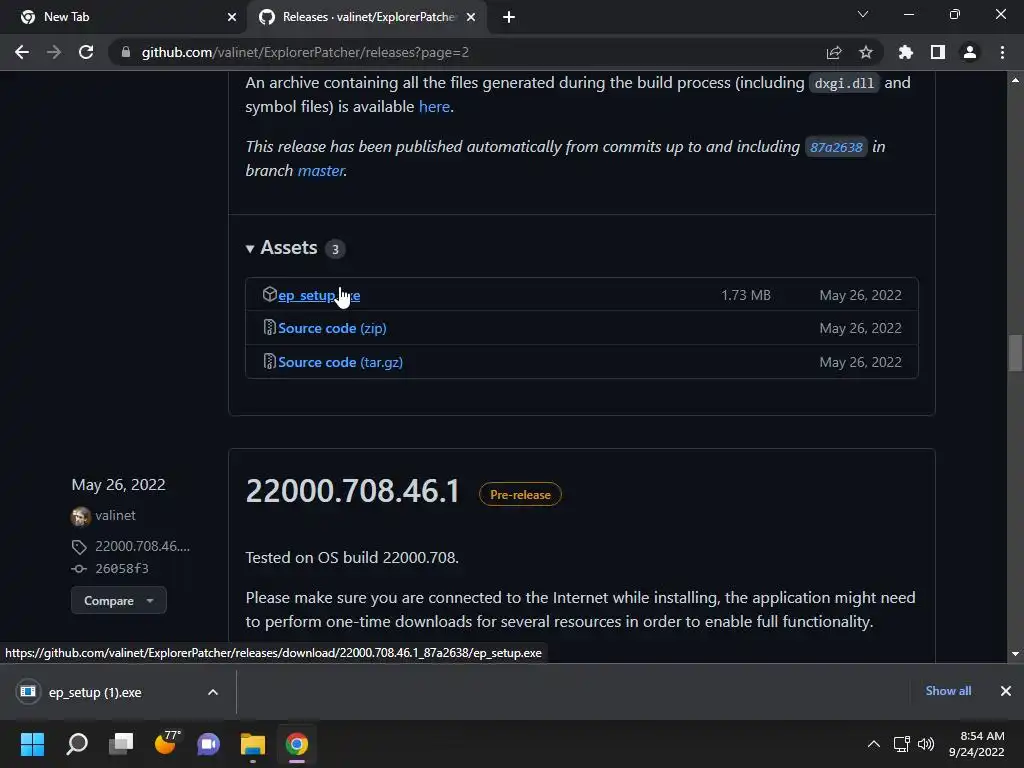Click Chrome icon in taskbar
1024x768 pixels.
296,744
